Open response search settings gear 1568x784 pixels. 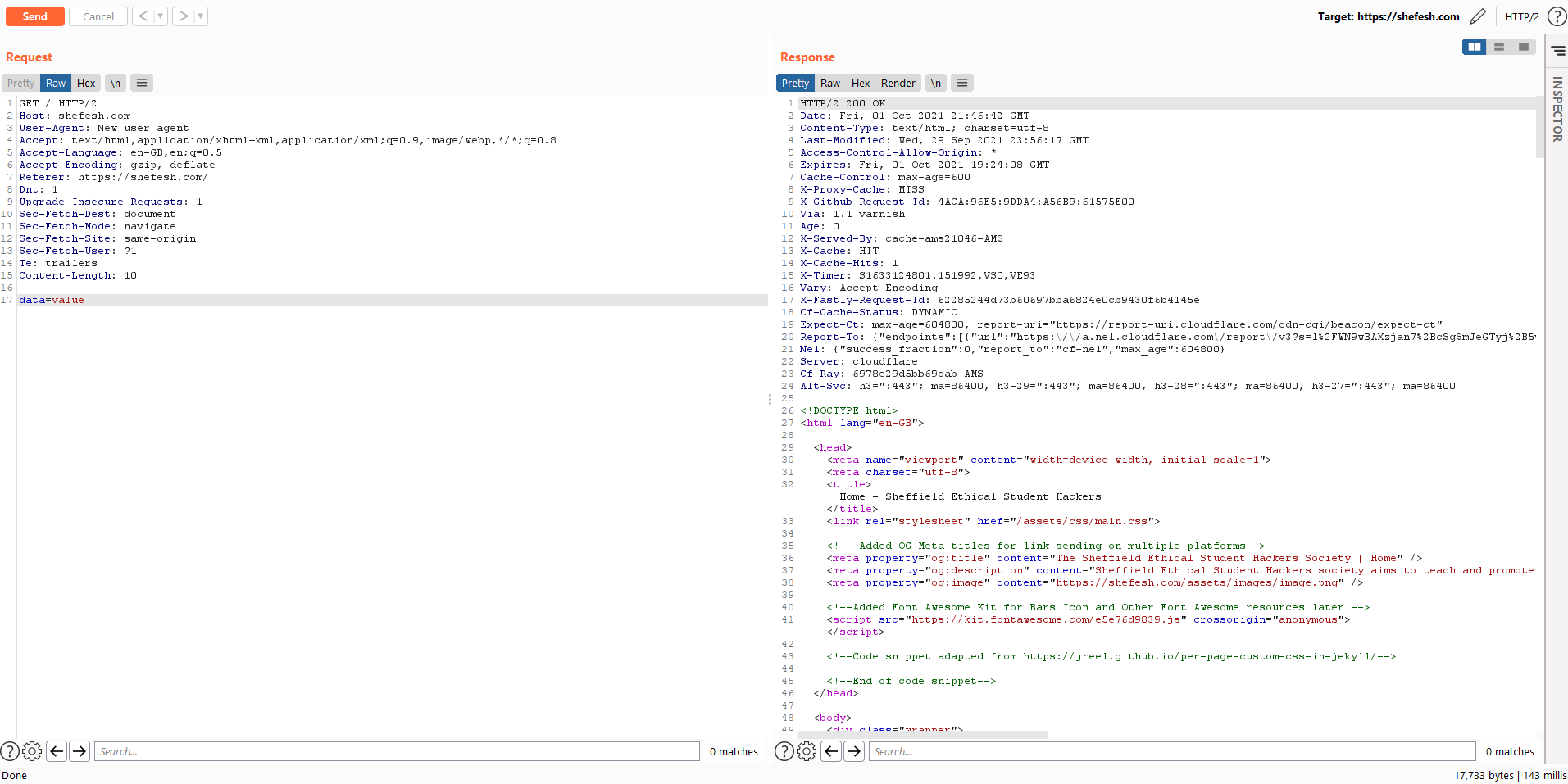tap(807, 751)
